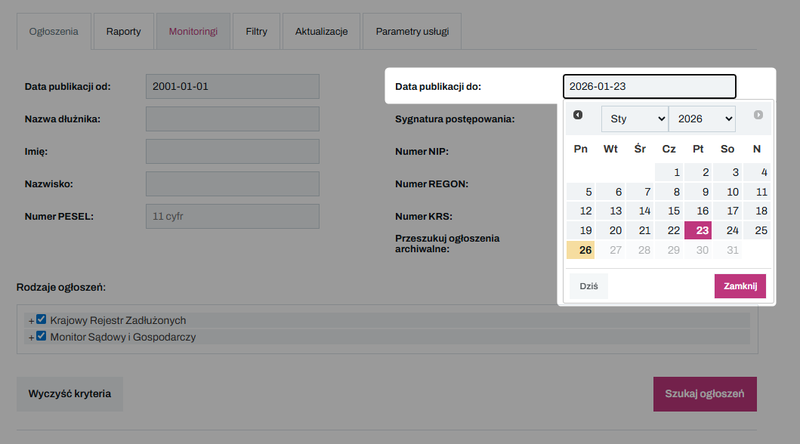Open the Monitoringi tab
This screenshot has height=444, width=800.
click(193, 32)
